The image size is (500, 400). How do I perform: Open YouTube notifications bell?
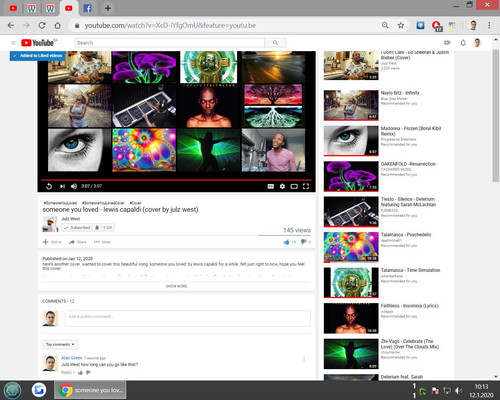[x=463, y=43]
